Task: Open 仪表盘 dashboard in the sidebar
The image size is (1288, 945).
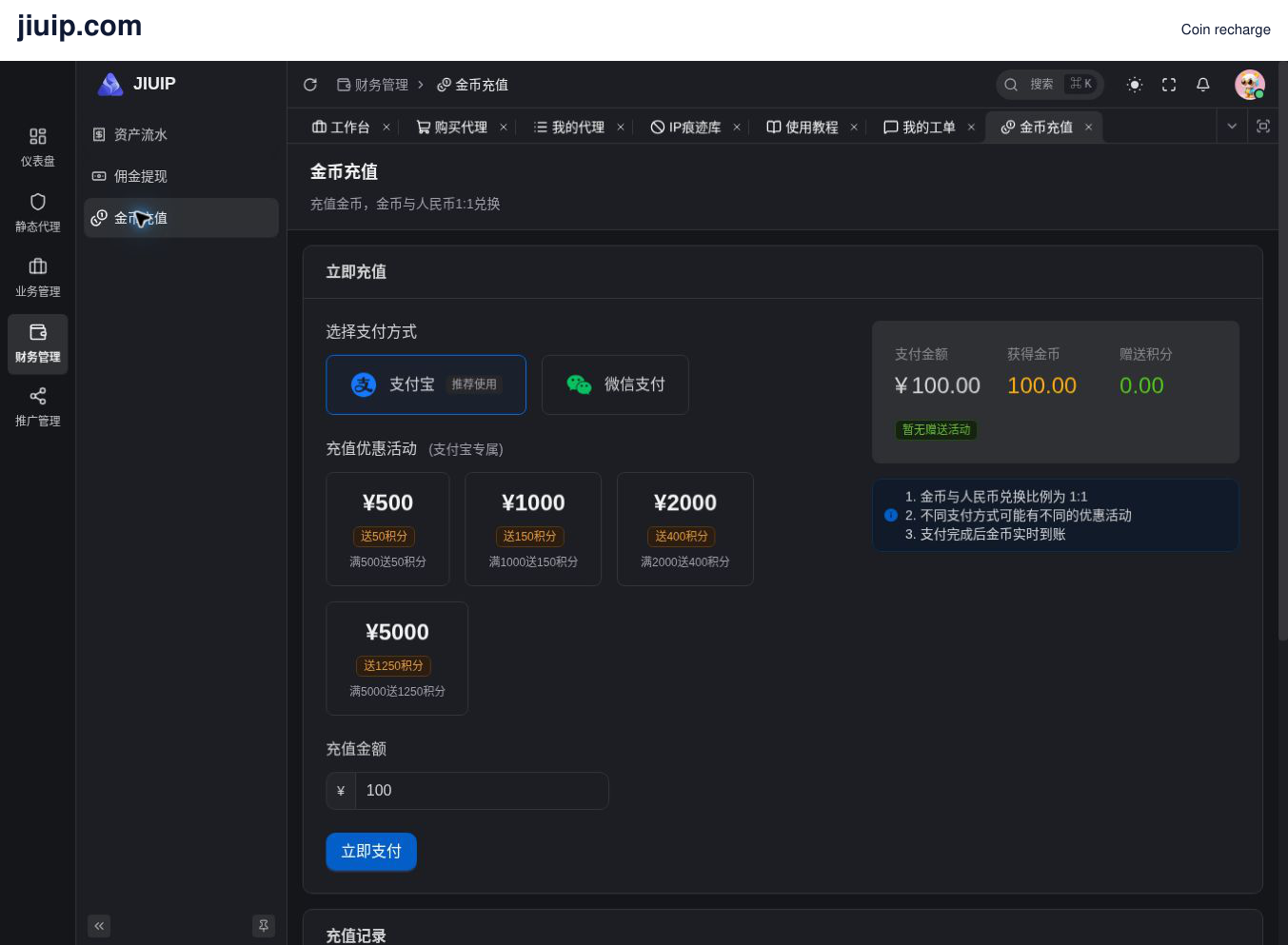Action: [38, 148]
